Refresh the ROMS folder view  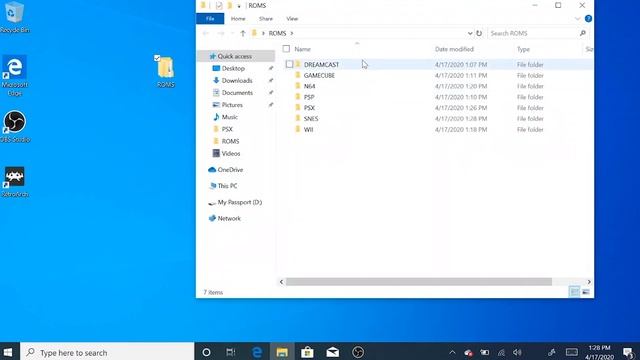[479, 33]
